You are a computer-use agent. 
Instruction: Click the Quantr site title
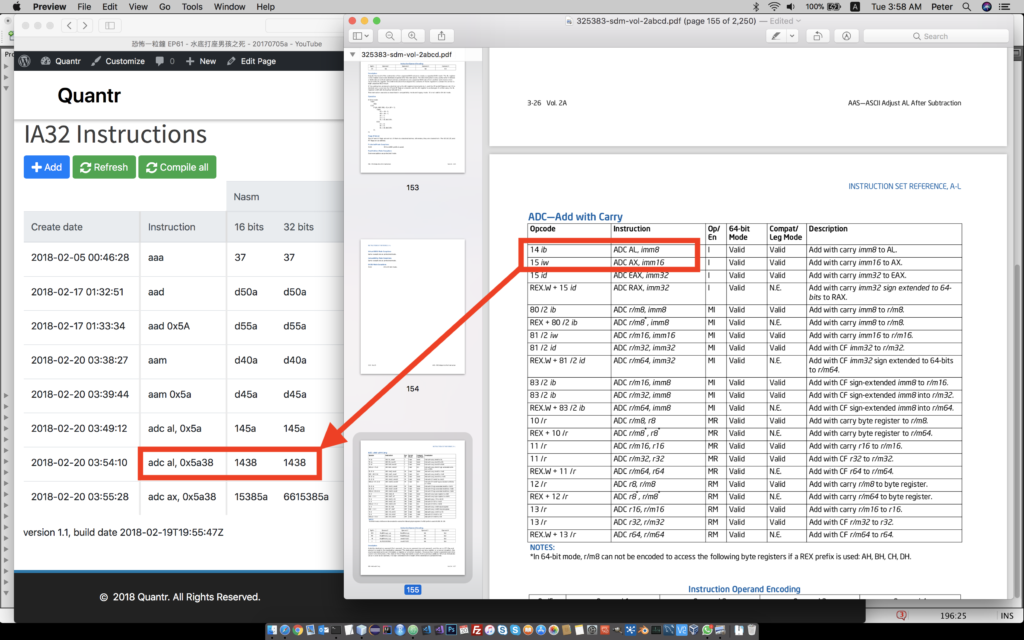[x=89, y=95]
